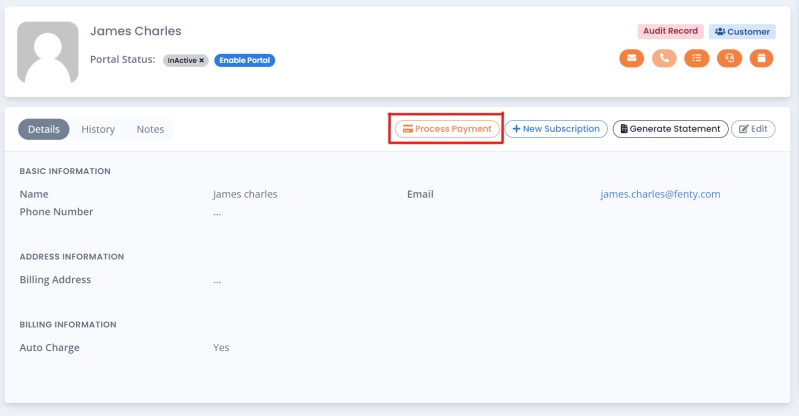Viewport: 799px width, 416px height.
Task: Click the 'Portal Status:' label
Action: coord(123,60)
